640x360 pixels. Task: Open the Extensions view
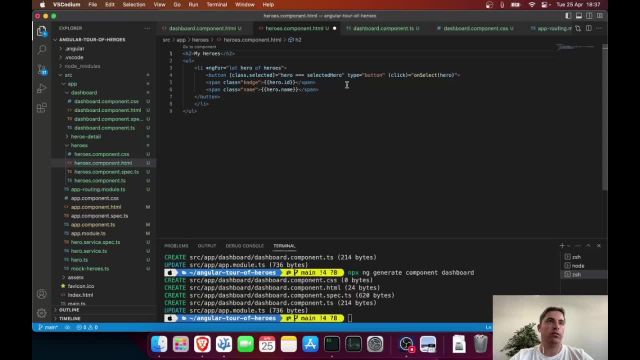pyautogui.click(x=41, y=108)
